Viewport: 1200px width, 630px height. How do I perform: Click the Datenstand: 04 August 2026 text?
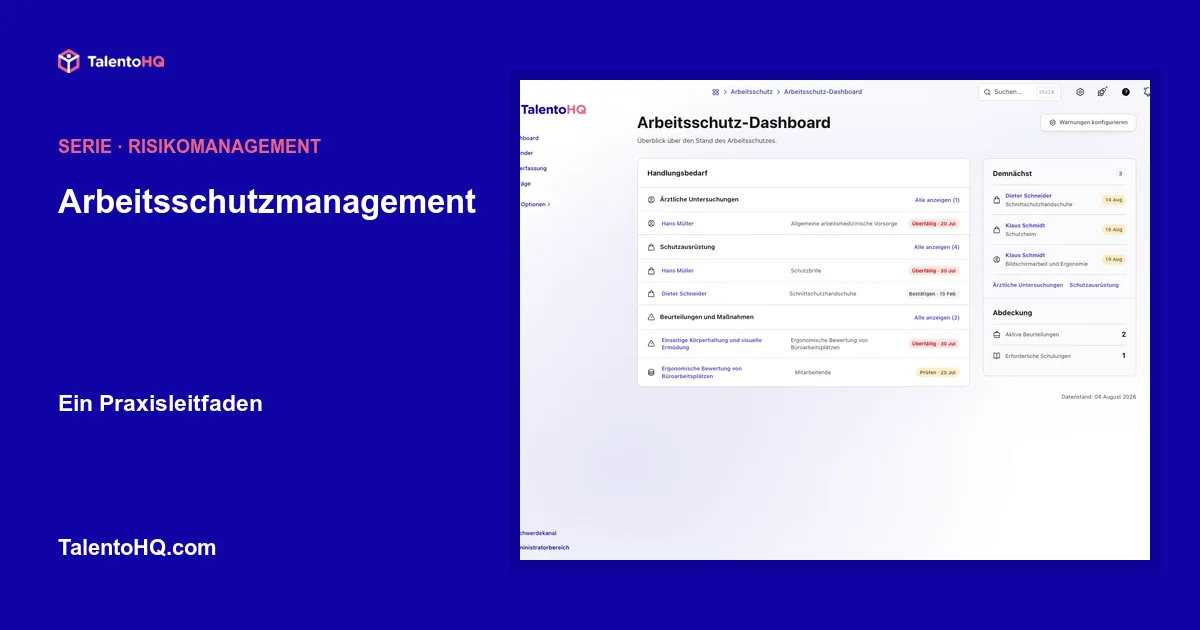1099,397
